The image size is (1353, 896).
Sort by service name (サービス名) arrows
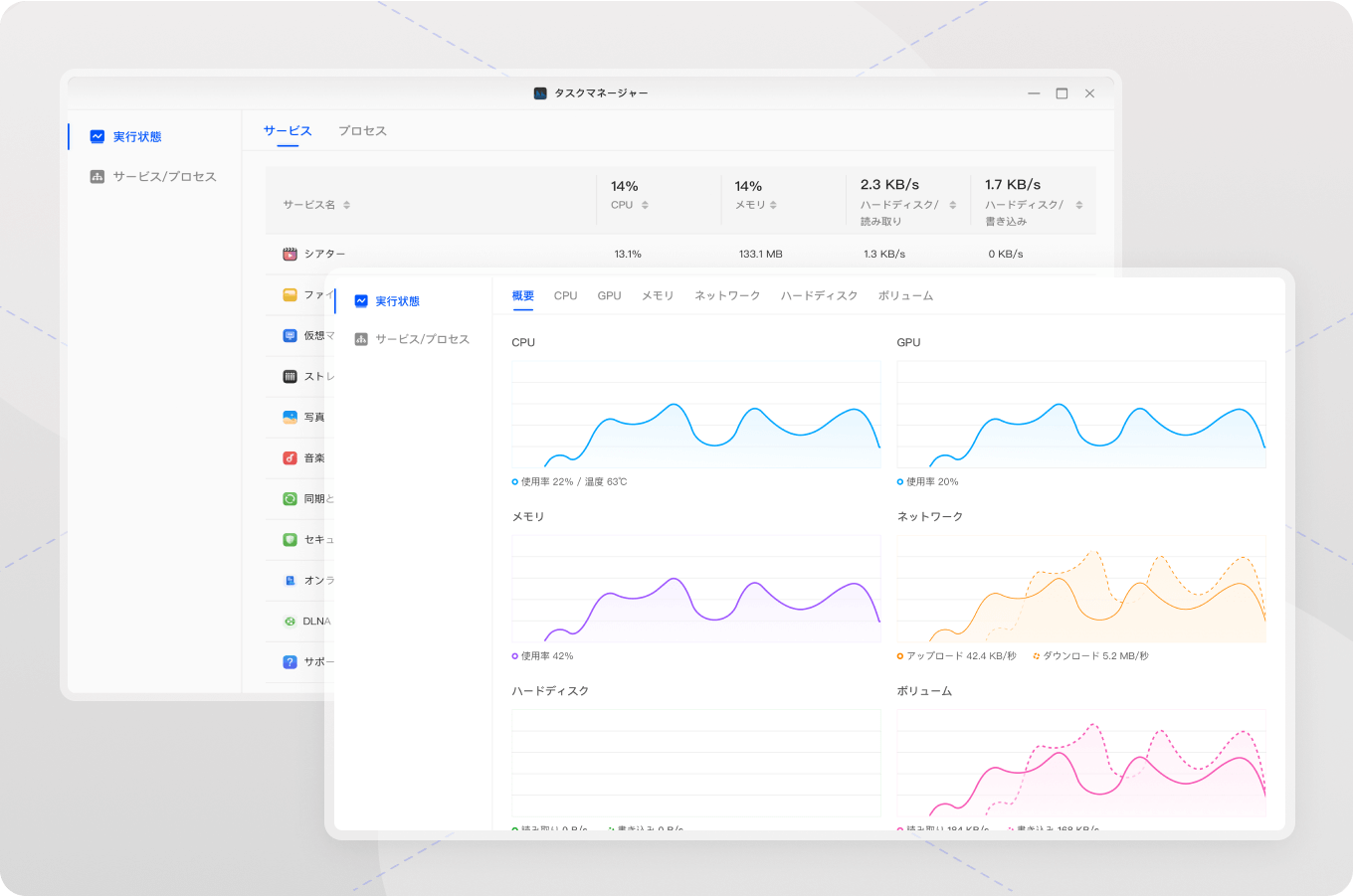coord(347,205)
